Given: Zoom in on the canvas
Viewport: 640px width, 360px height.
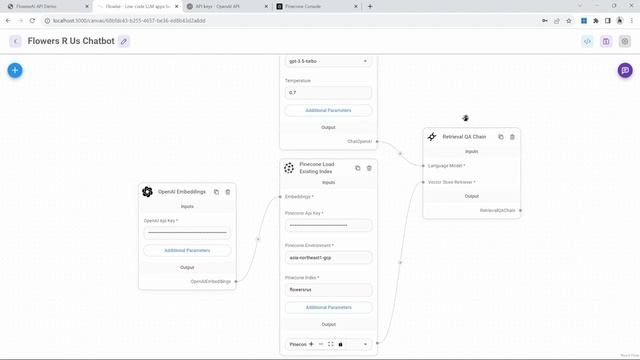Looking at the screenshot, I should tap(311, 344).
